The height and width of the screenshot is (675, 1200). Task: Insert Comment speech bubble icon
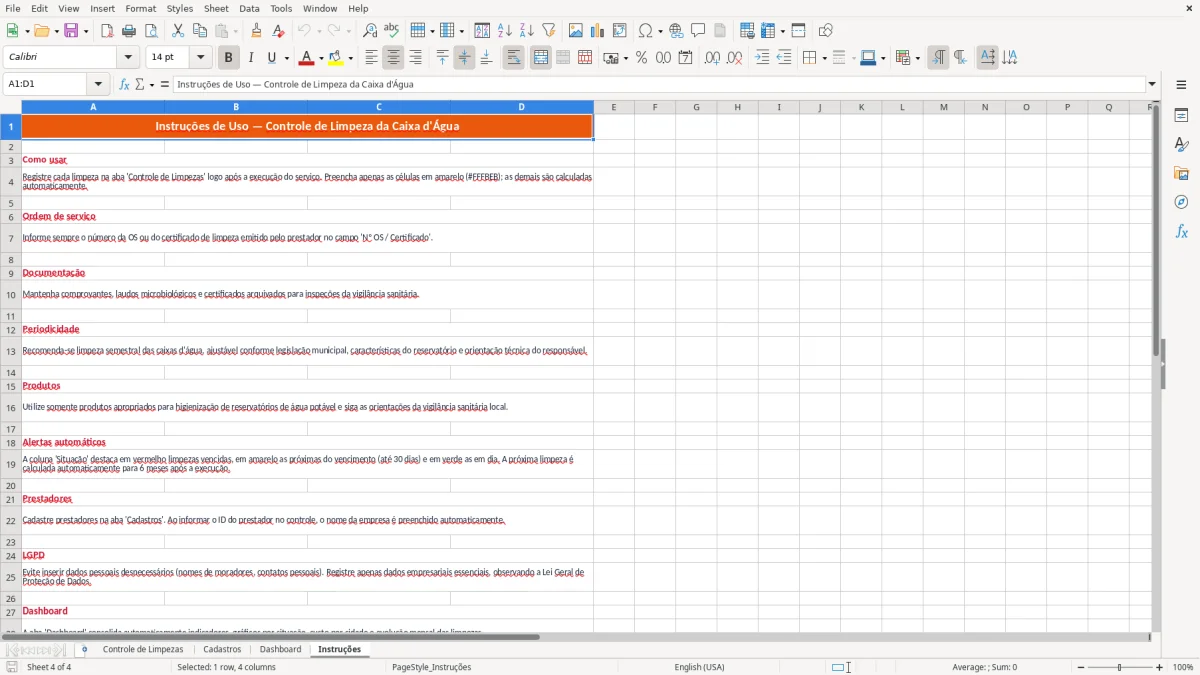(698, 31)
